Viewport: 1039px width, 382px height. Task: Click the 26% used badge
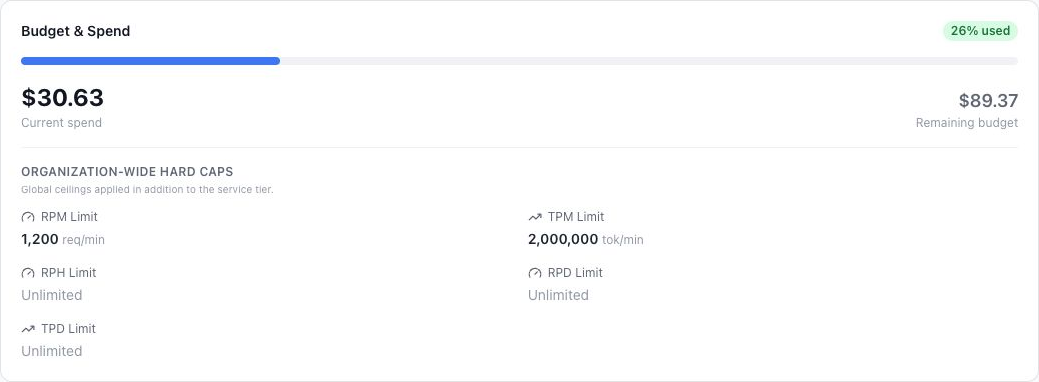[x=980, y=31]
